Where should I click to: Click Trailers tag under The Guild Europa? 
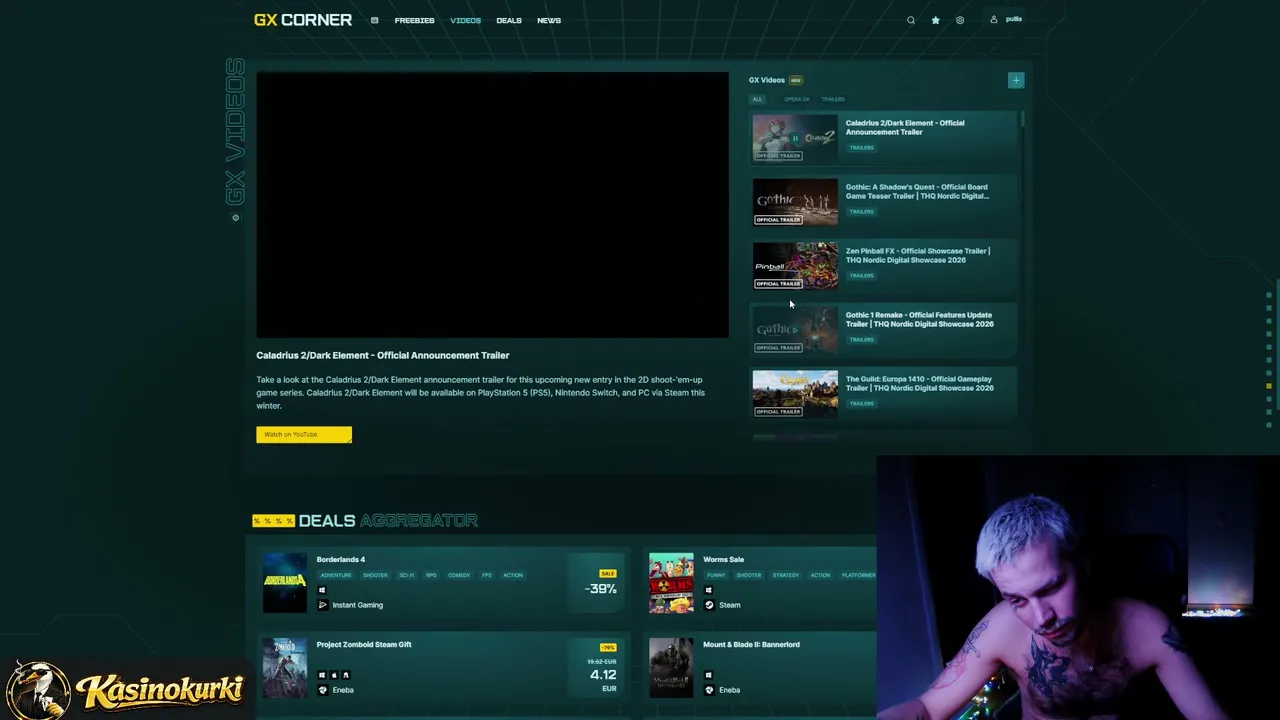point(861,403)
